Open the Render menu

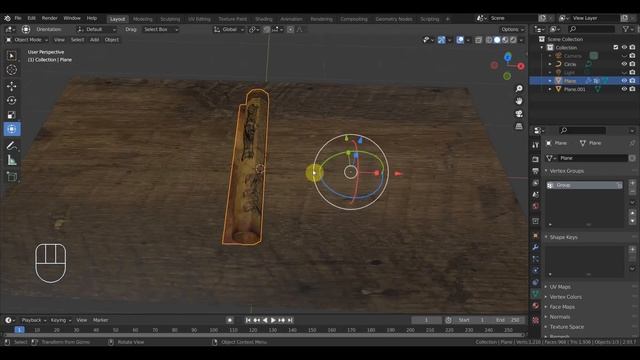(49, 18)
